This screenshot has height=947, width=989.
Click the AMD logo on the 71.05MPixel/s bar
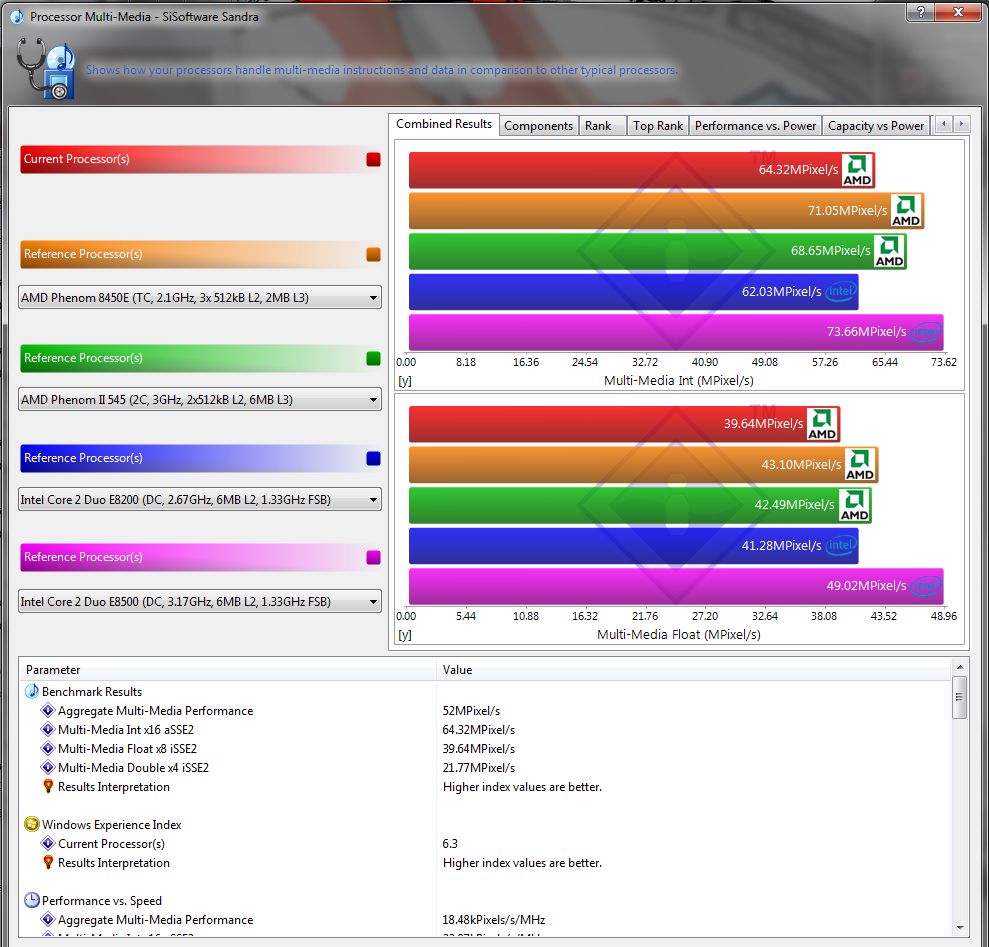[x=906, y=211]
